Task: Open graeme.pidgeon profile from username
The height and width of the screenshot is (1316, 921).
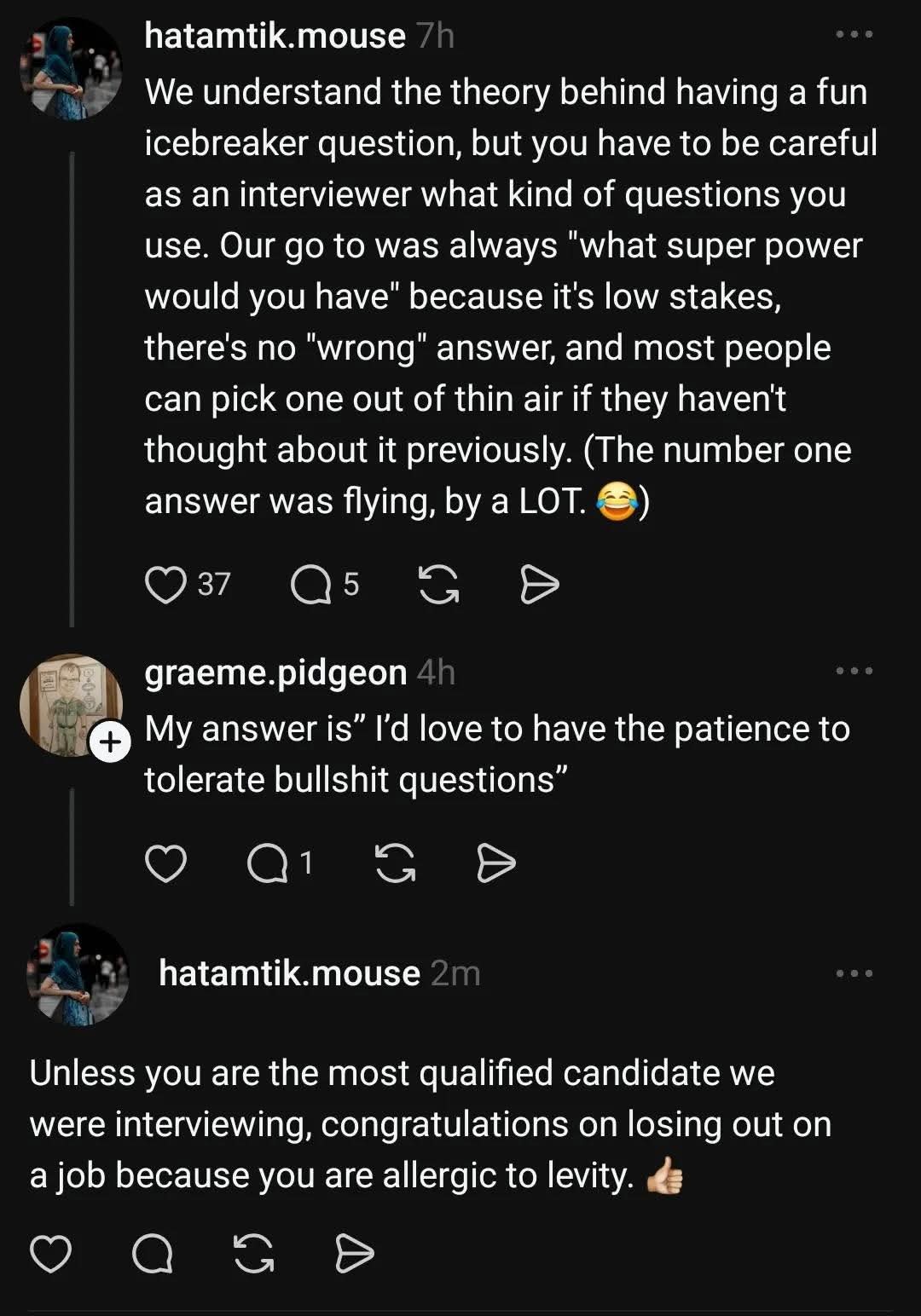Action: (x=275, y=672)
